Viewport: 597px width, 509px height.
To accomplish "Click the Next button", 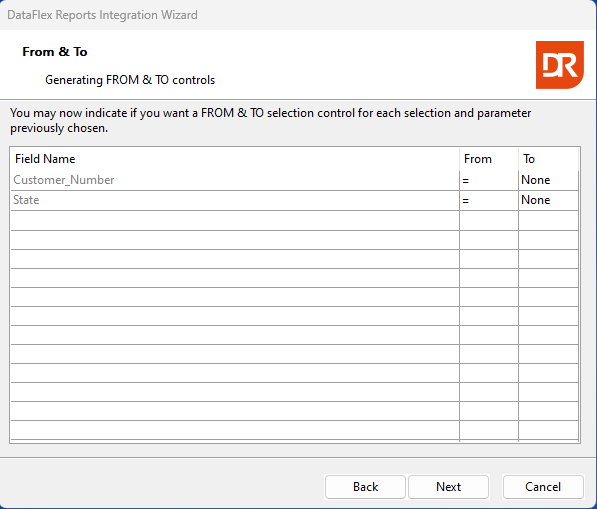I will [449, 487].
